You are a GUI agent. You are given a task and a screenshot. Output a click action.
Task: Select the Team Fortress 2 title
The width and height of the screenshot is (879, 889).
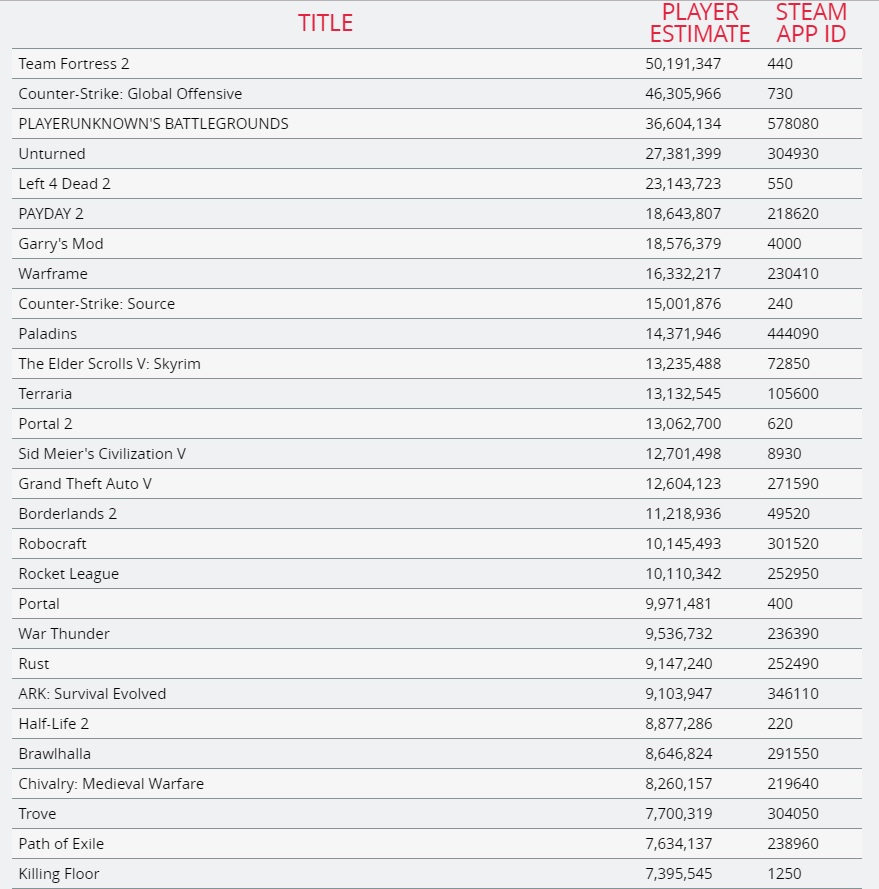pyautogui.click(x=74, y=64)
